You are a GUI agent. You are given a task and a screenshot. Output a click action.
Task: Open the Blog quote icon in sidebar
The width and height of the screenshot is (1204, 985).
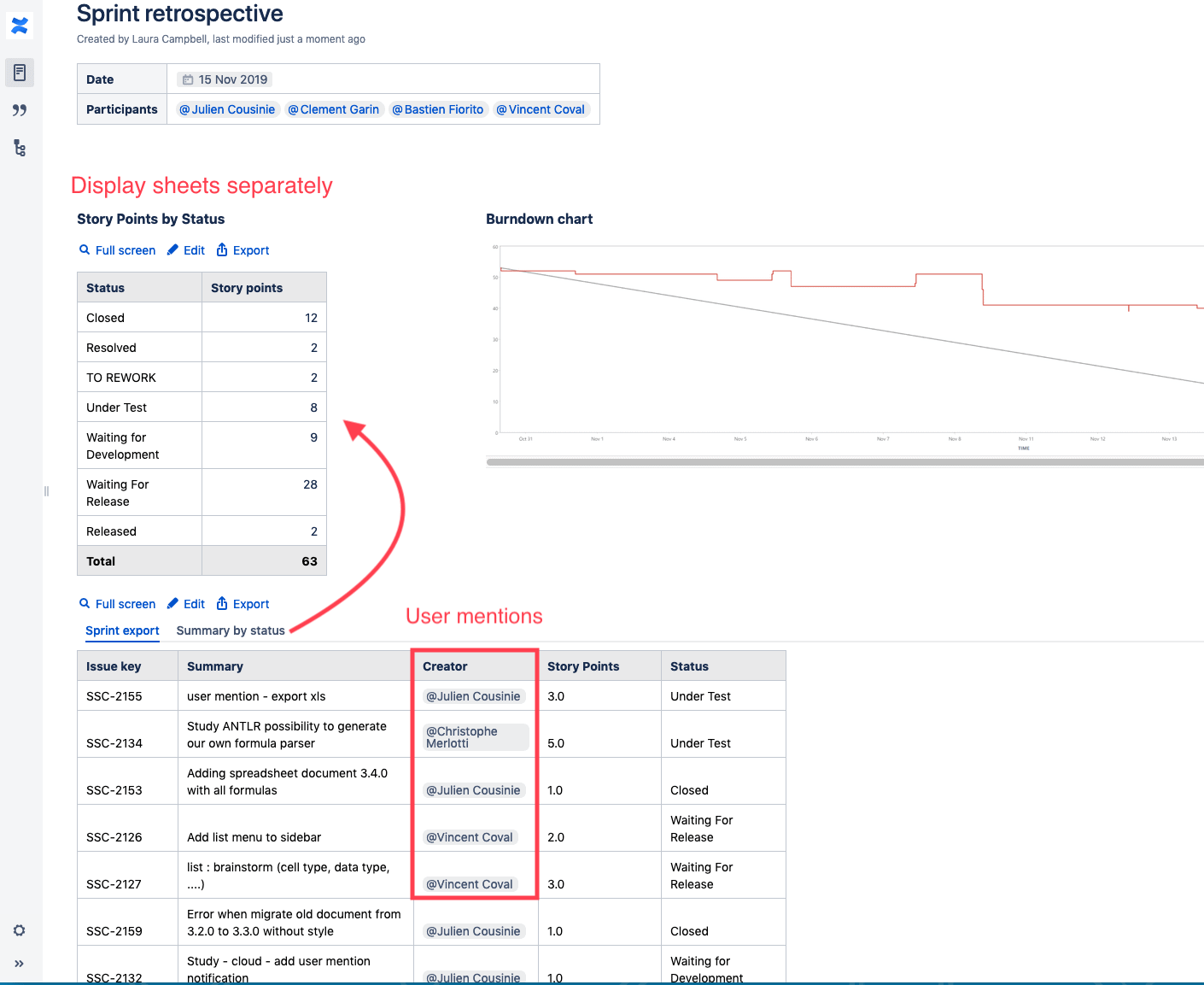point(20,110)
